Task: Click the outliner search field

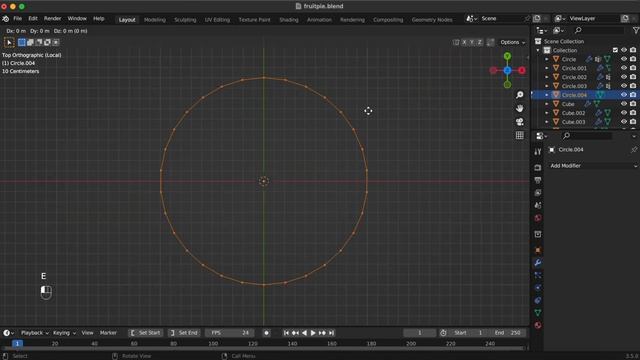Action: [598, 31]
